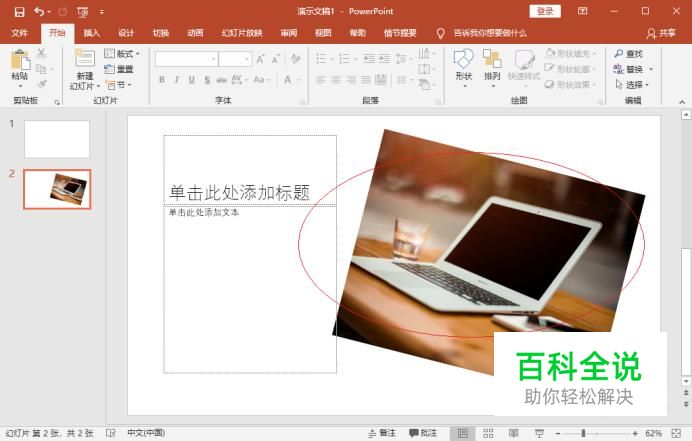This screenshot has height=441, width=692.
Task: Open font dialog launcher in 字体 group
Action: [302, 102]
